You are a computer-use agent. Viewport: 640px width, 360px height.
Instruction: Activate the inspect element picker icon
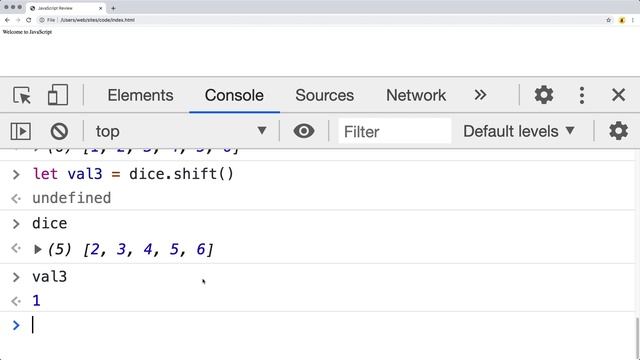tap(22, 95)
